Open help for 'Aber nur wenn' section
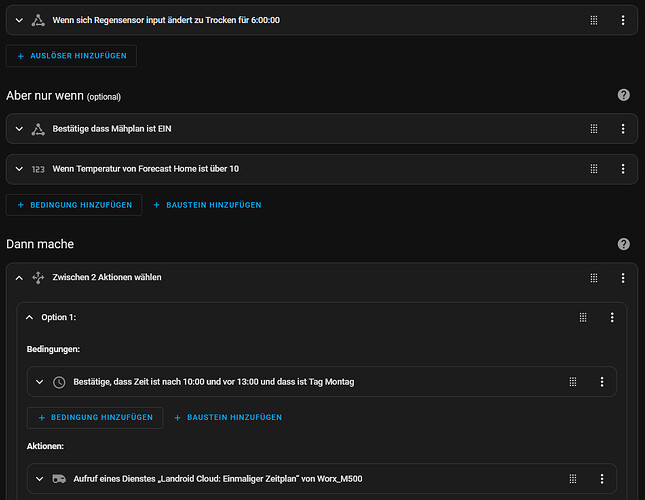The height and width of the screenshot is (500, 645). [x=624, y=95]
